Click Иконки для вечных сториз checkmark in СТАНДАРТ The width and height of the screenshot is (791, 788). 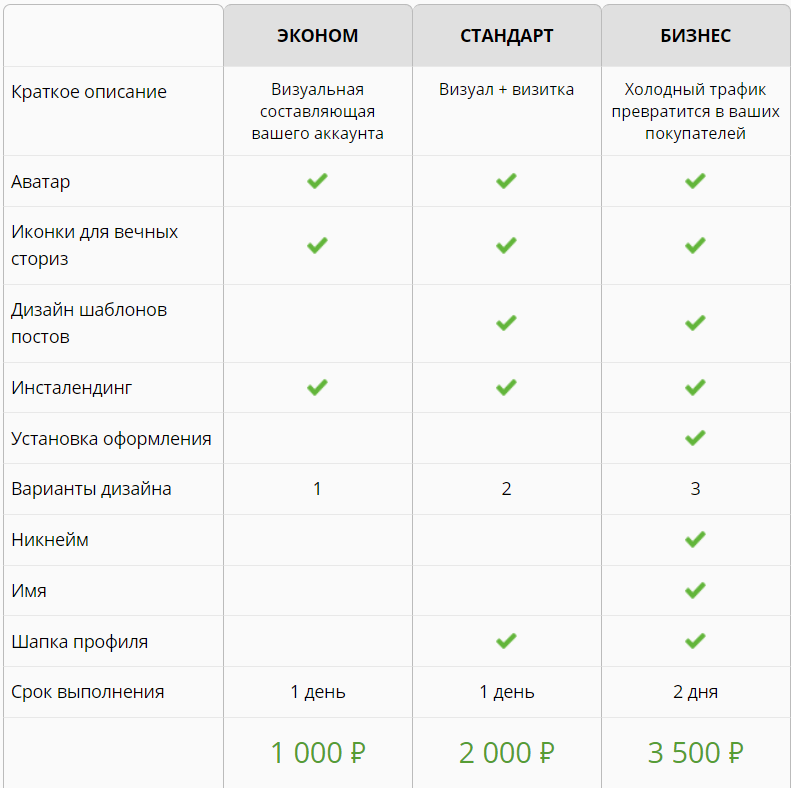506,245
